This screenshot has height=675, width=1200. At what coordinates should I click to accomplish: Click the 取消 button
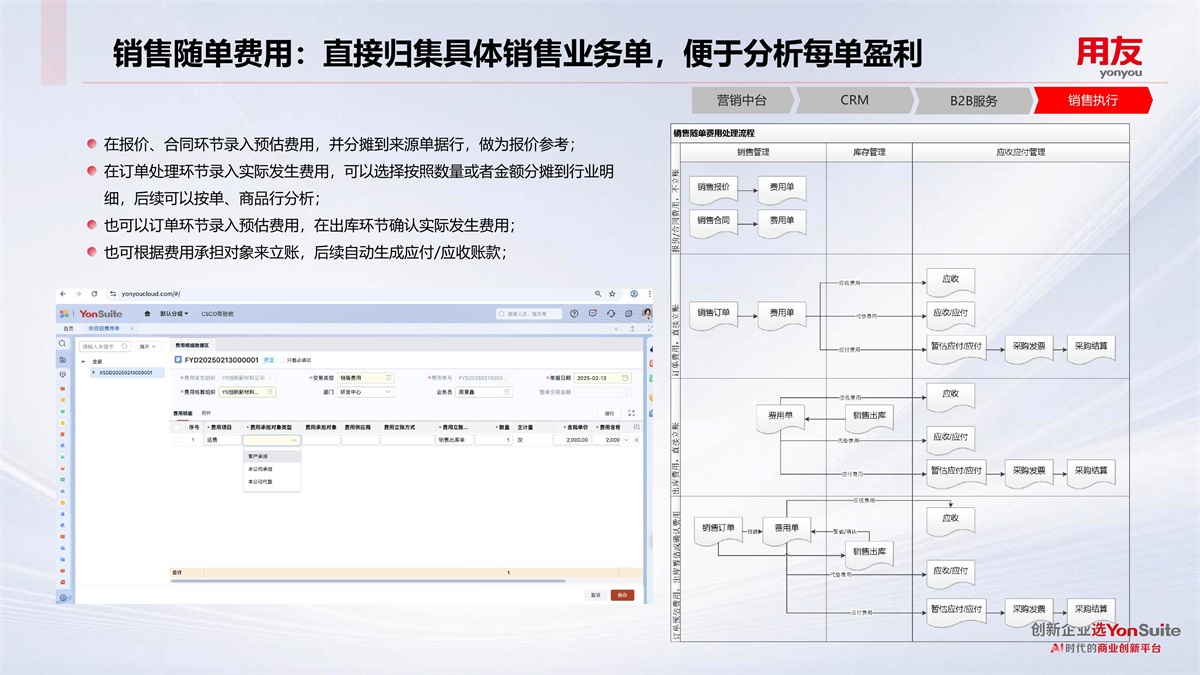tap(595, 595)
